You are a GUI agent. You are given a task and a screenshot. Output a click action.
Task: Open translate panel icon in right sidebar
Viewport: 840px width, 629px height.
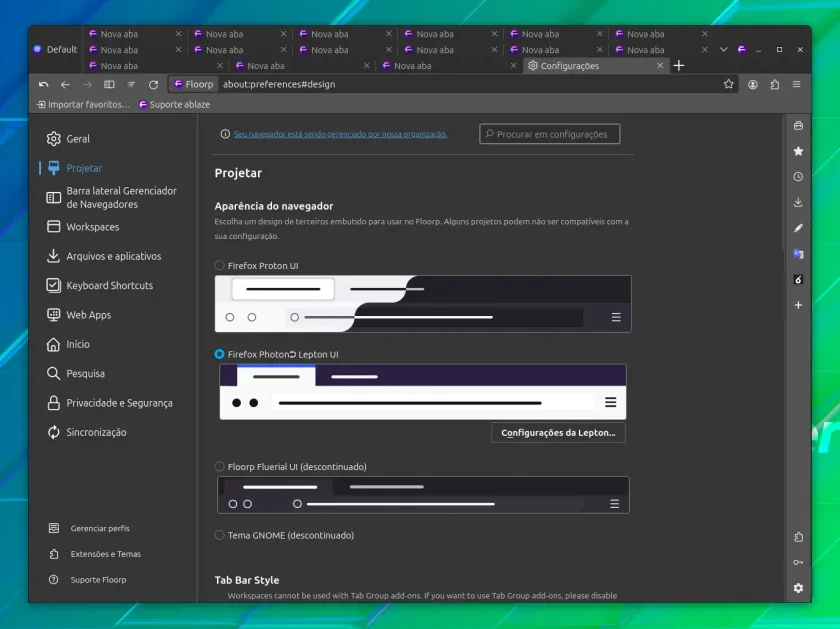798,254
